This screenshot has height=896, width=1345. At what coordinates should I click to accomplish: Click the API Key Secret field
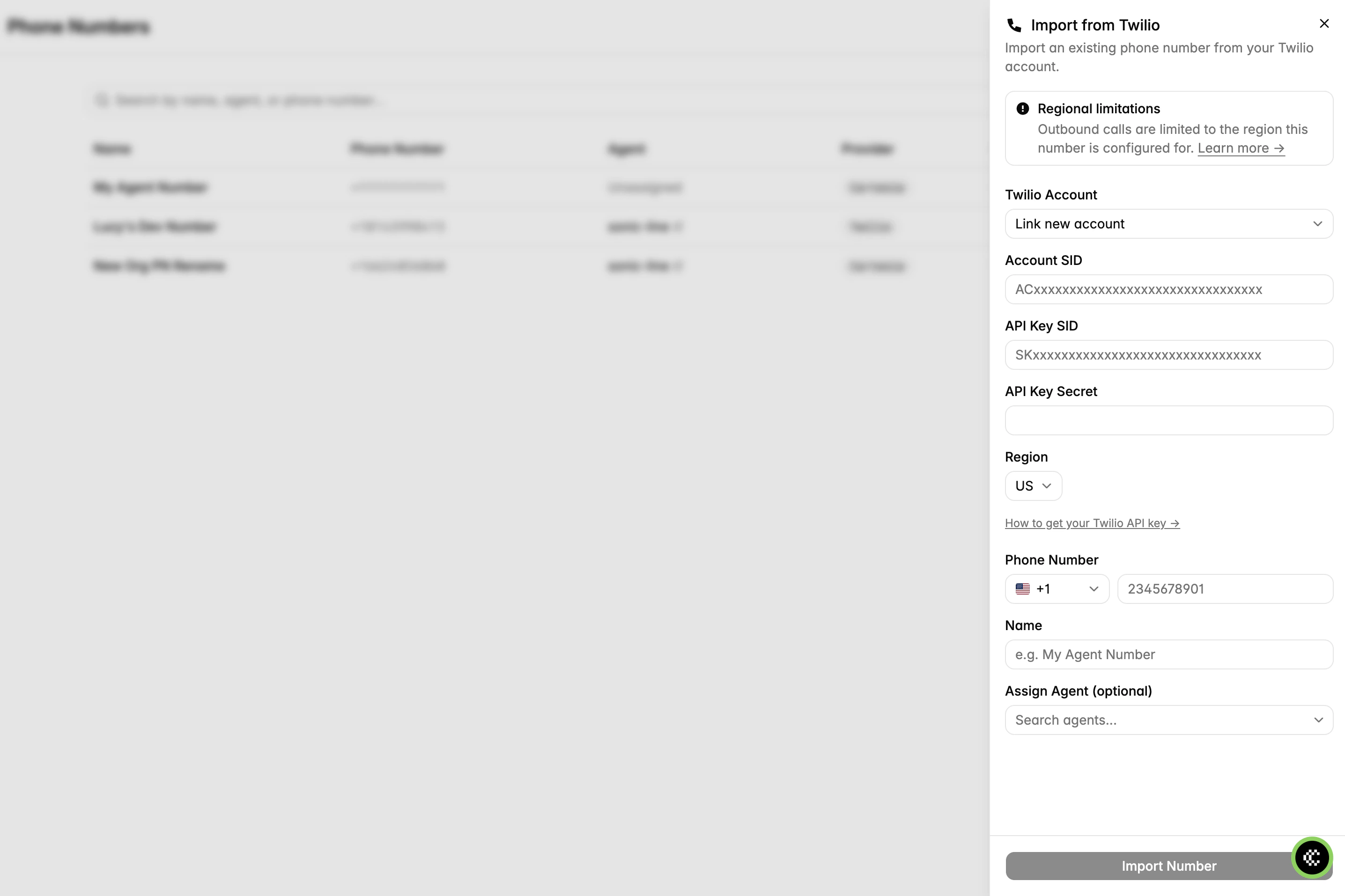coord(1169,420)
